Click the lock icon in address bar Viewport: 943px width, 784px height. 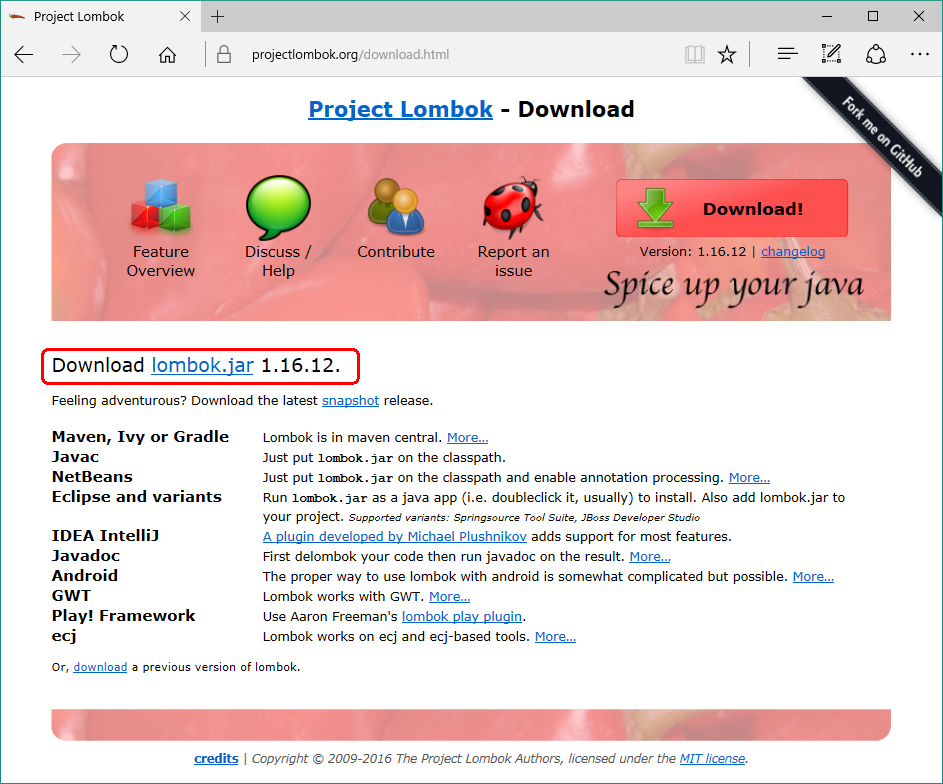pyautogui.click(x=224, y=54)
